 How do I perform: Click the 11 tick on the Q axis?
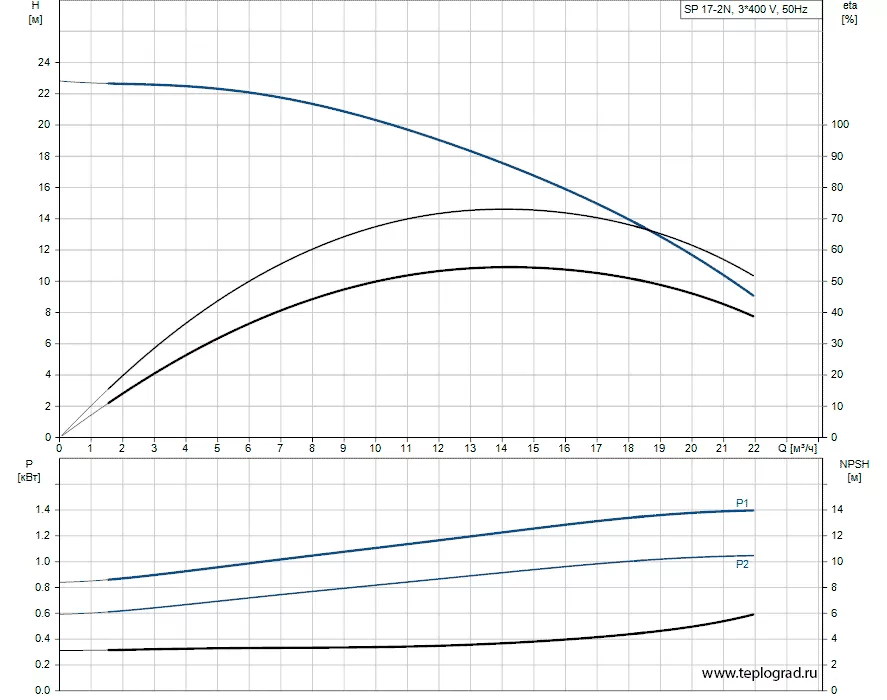(406, 448)
